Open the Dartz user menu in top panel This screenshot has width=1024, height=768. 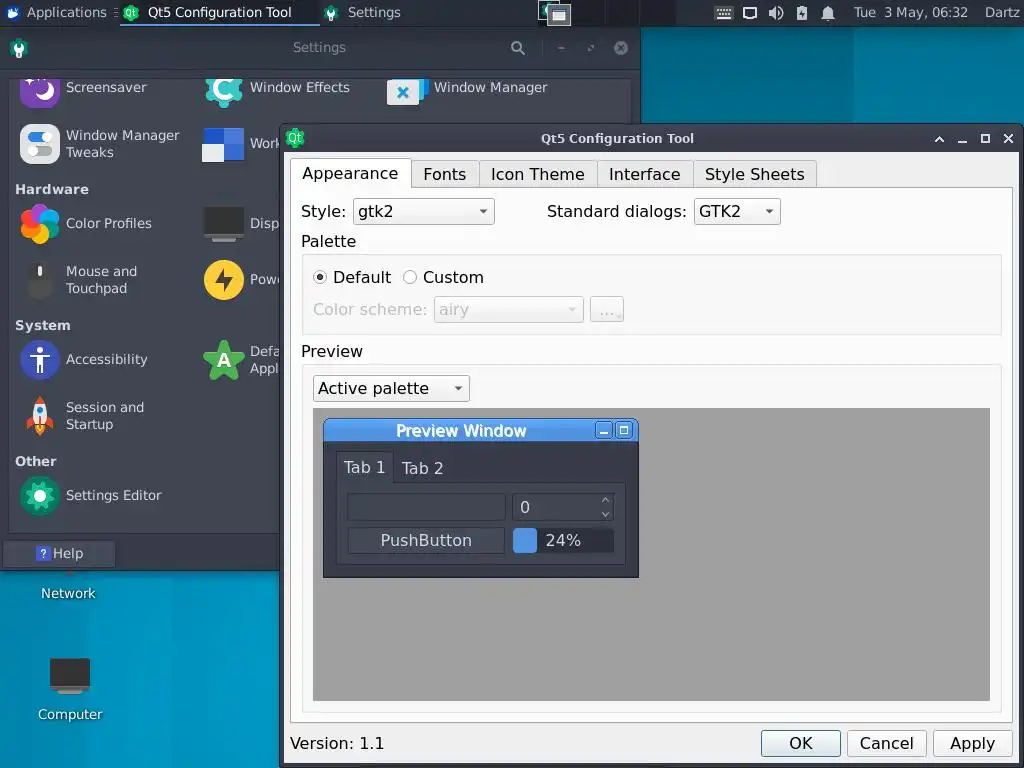point(1002,12)
